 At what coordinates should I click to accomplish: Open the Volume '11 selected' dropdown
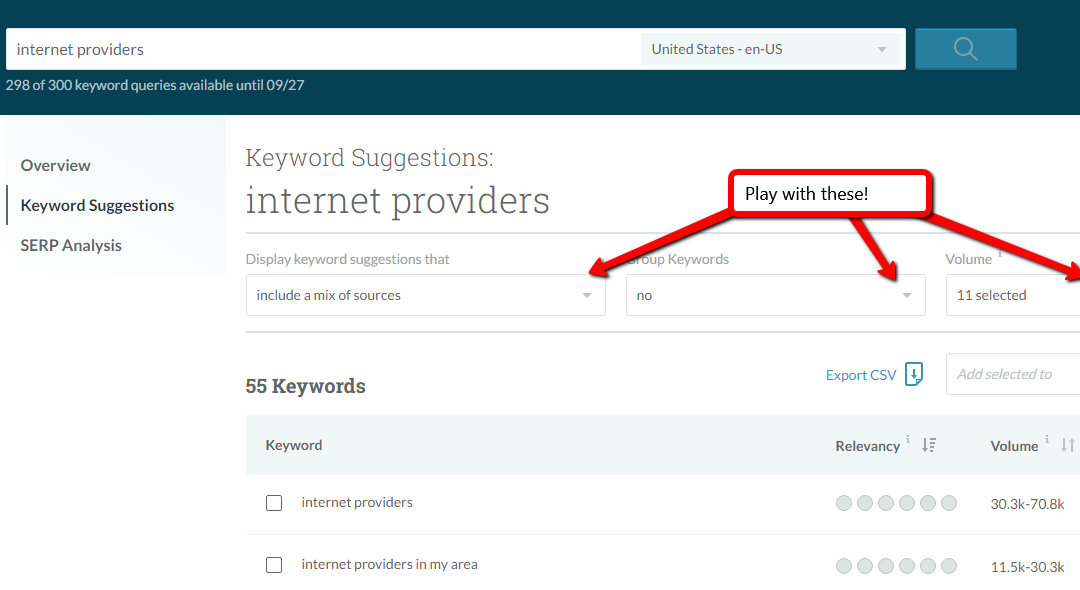(1012, 295)
